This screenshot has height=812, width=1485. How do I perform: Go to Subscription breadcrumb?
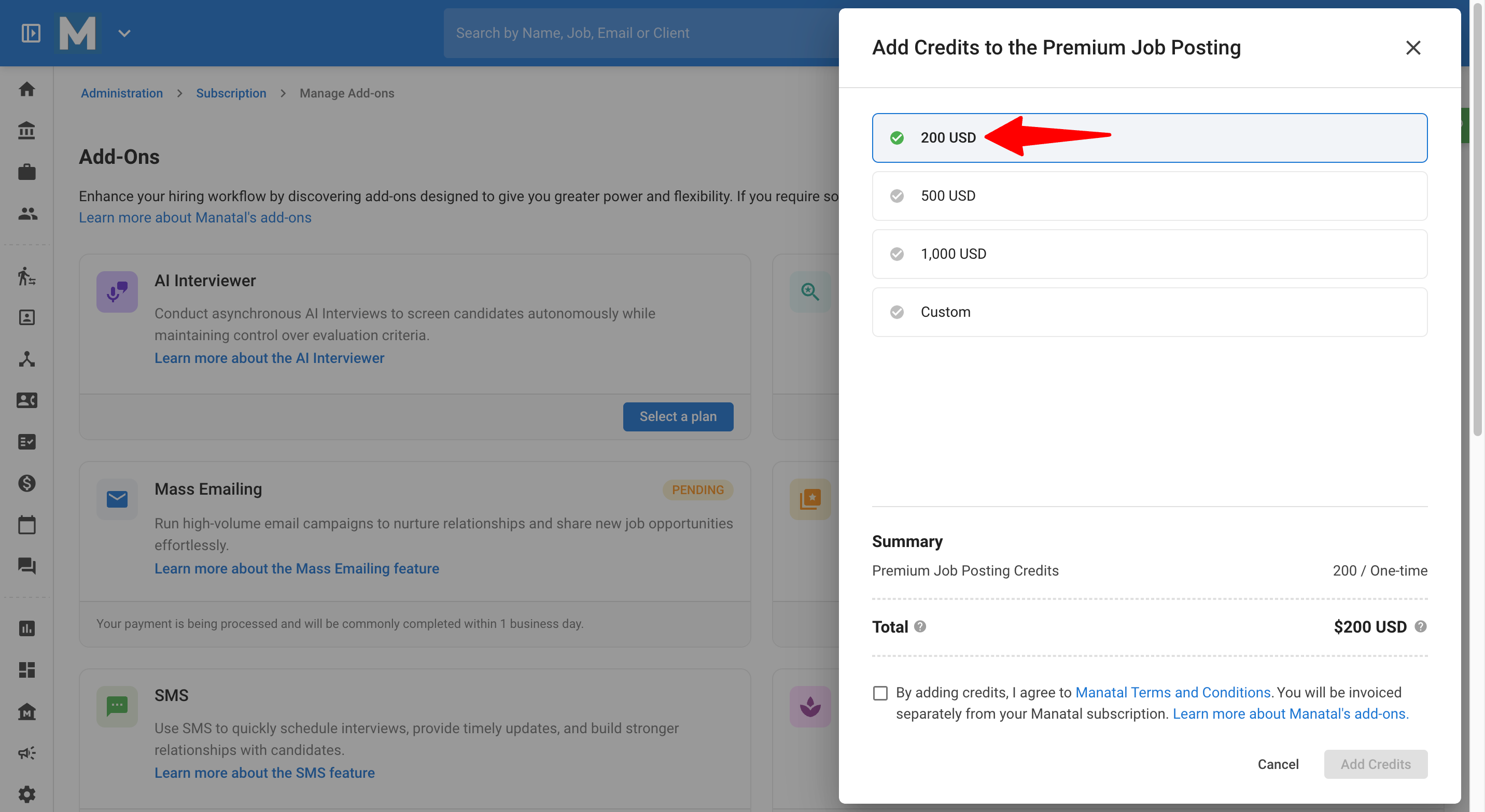click(x=231, y=93)
